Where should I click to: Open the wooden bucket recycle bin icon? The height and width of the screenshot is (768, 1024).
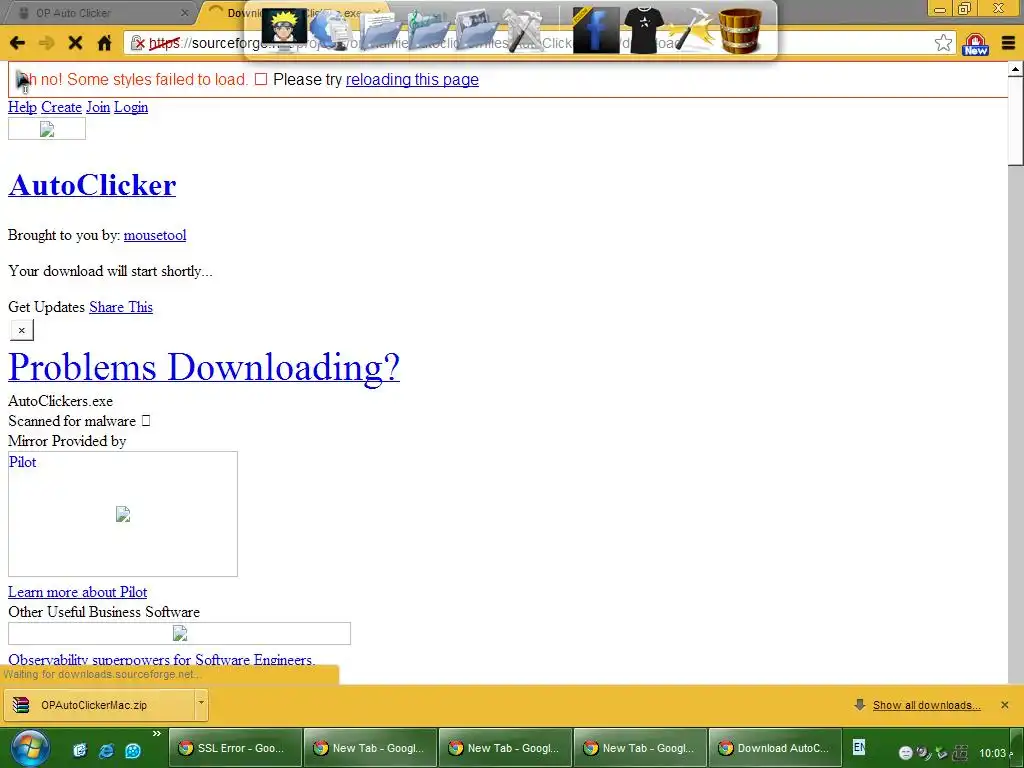point(740,30)
